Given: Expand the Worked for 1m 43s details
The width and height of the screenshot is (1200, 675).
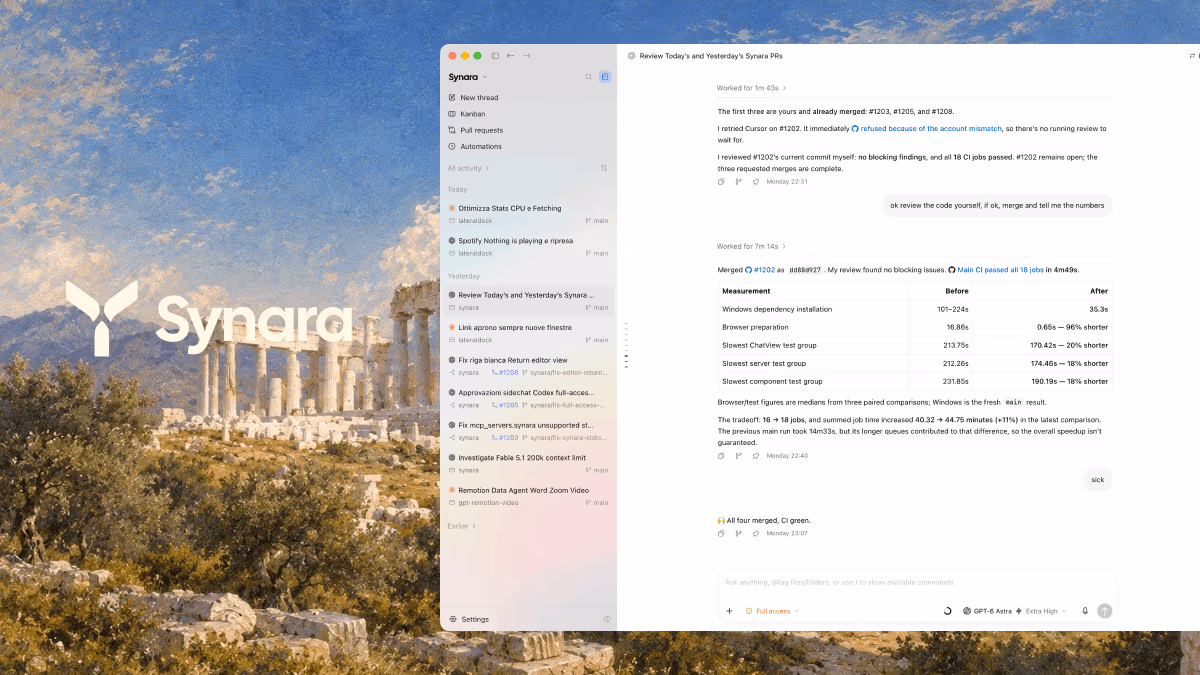Looking at the screenshot, I should pyautogui.click(x=751, y=88).
